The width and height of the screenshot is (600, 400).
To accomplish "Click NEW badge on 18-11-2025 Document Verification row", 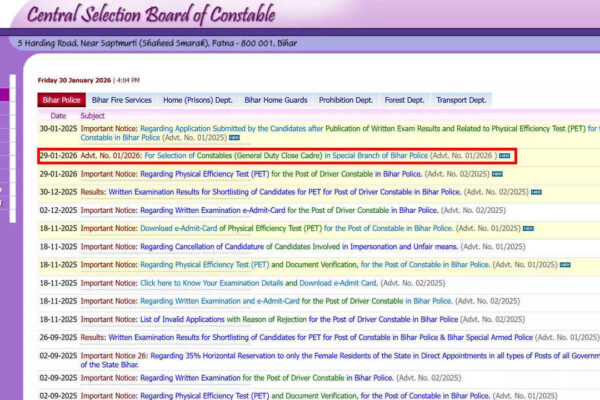I will (x=565, y=264).
